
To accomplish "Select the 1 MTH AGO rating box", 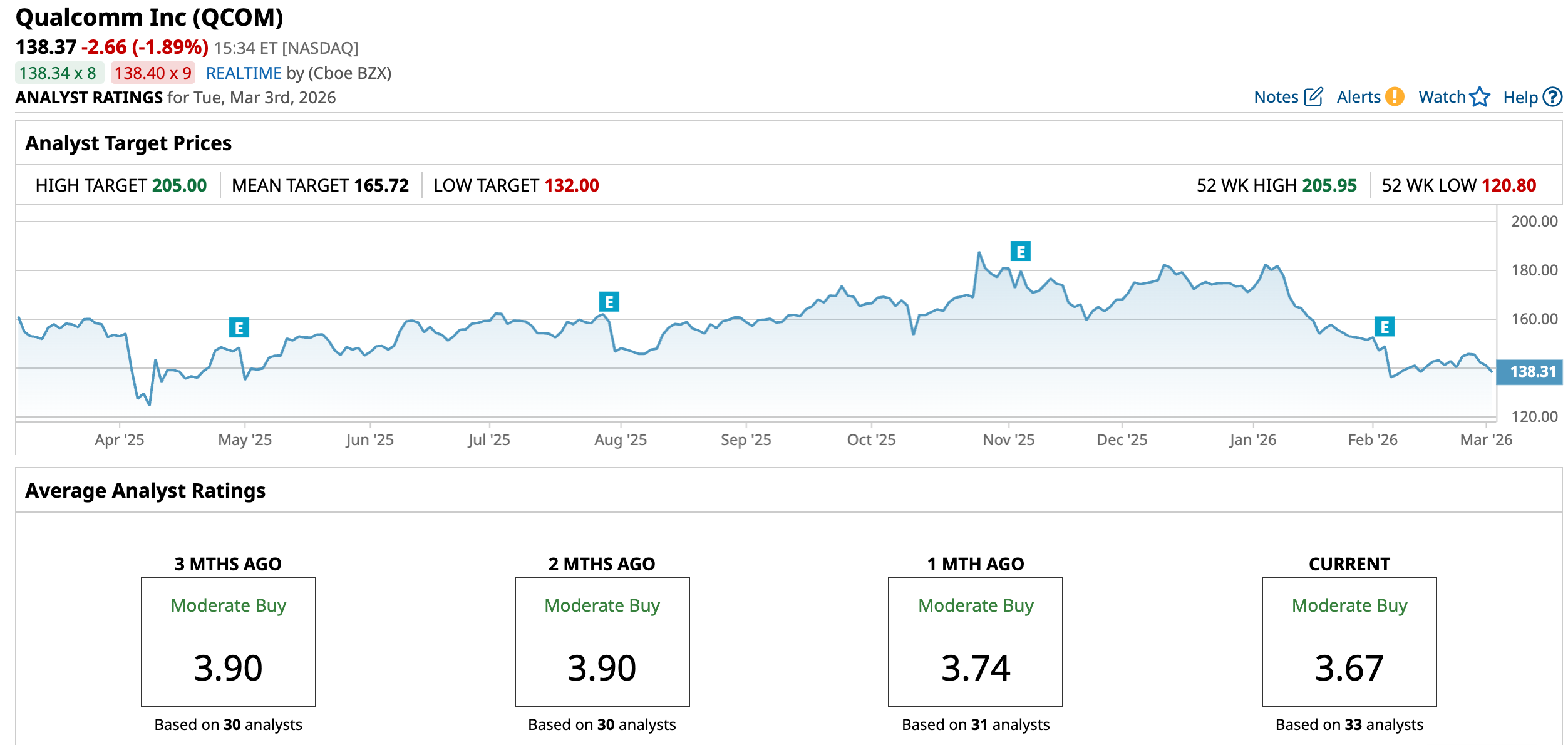I will [975, 642].
